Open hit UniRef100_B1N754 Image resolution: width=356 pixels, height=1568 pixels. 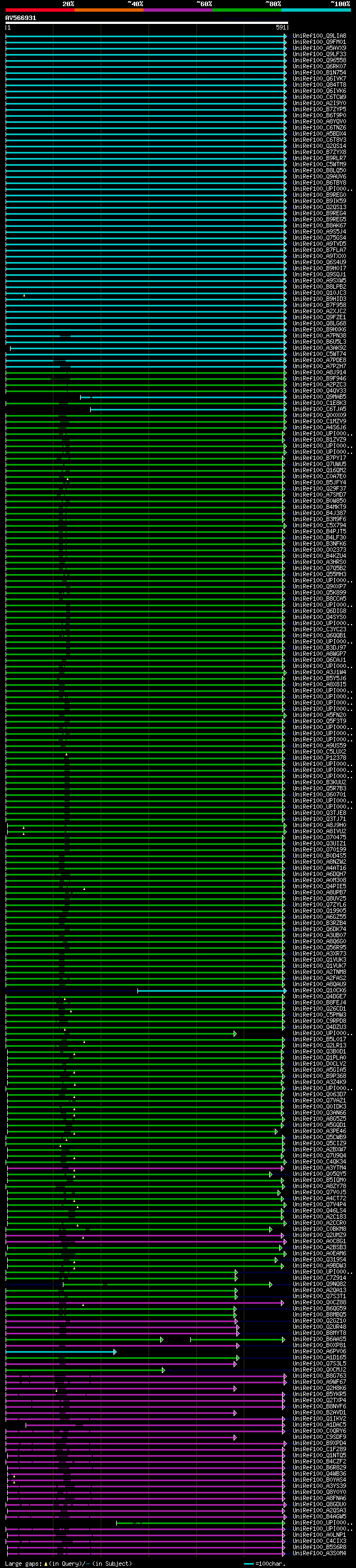[x=319, y=72]
